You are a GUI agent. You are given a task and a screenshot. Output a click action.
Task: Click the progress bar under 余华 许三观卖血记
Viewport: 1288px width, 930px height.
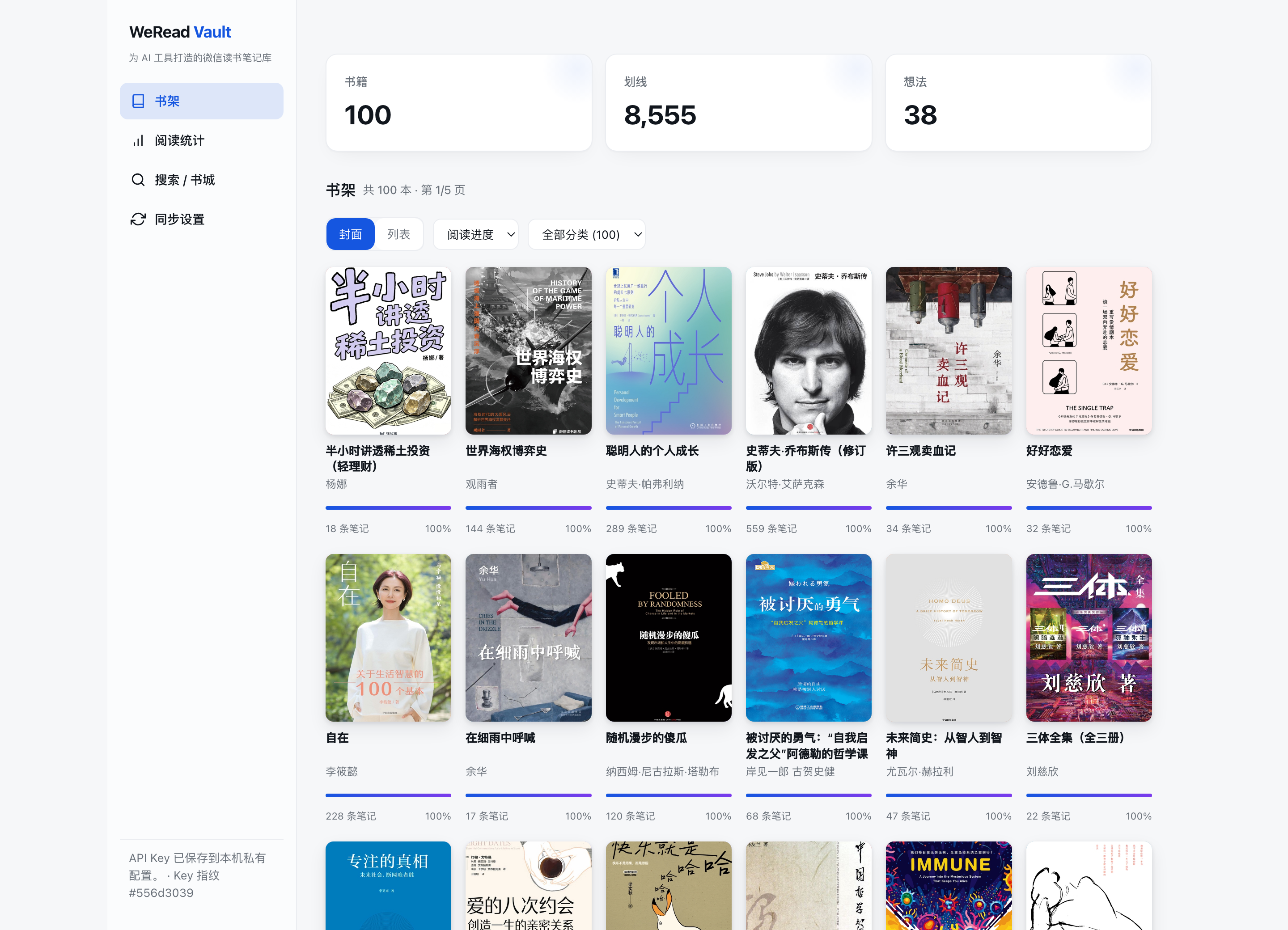pos(949,507)
